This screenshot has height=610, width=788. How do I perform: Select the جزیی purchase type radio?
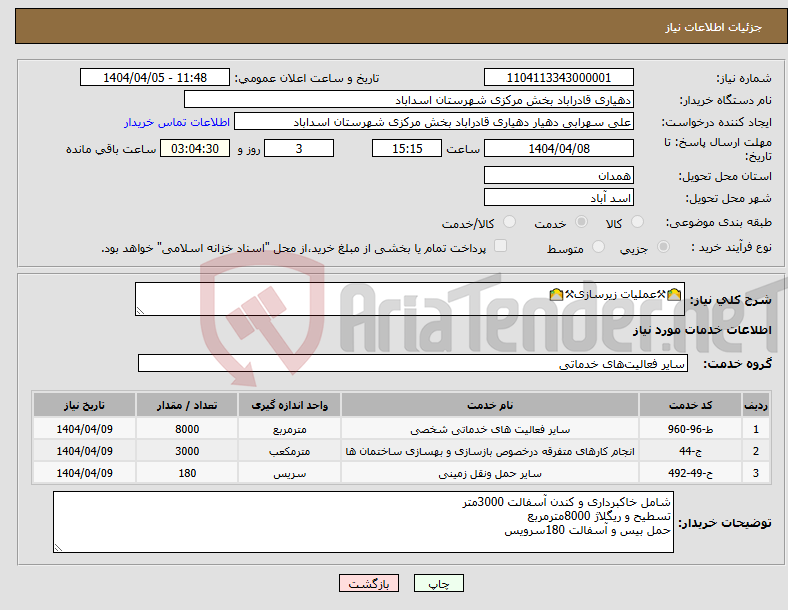pyautogui.click(x=663, y=246)
